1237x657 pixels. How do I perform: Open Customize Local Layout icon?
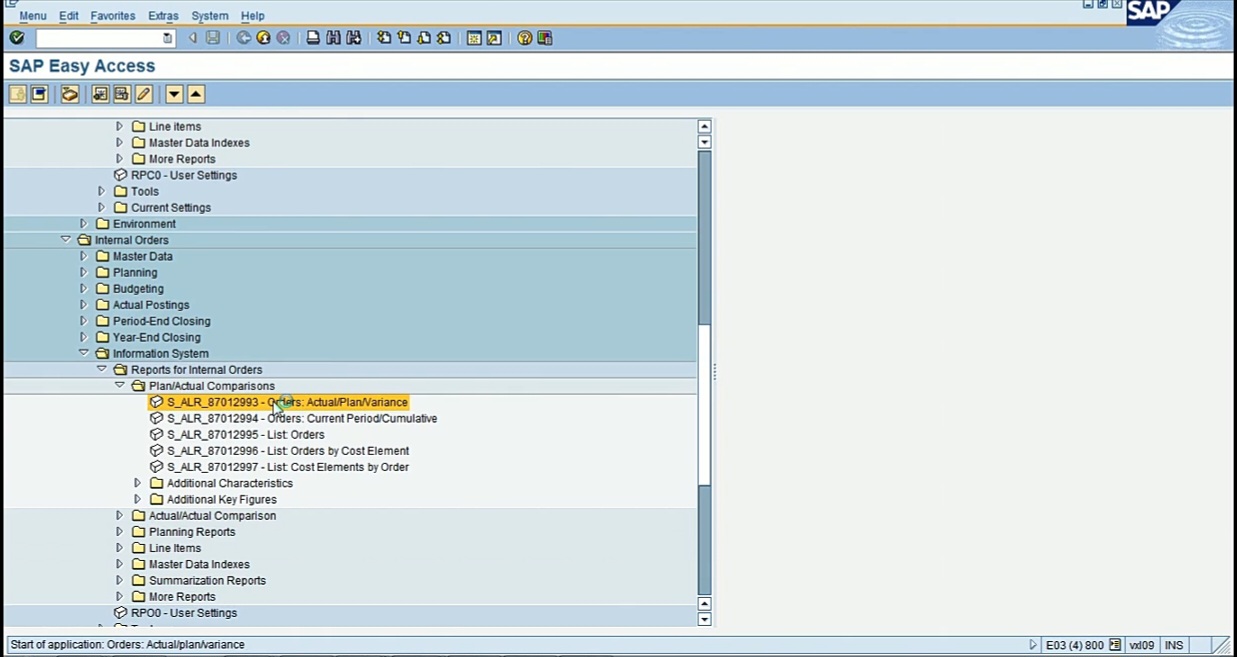(544, 38)
